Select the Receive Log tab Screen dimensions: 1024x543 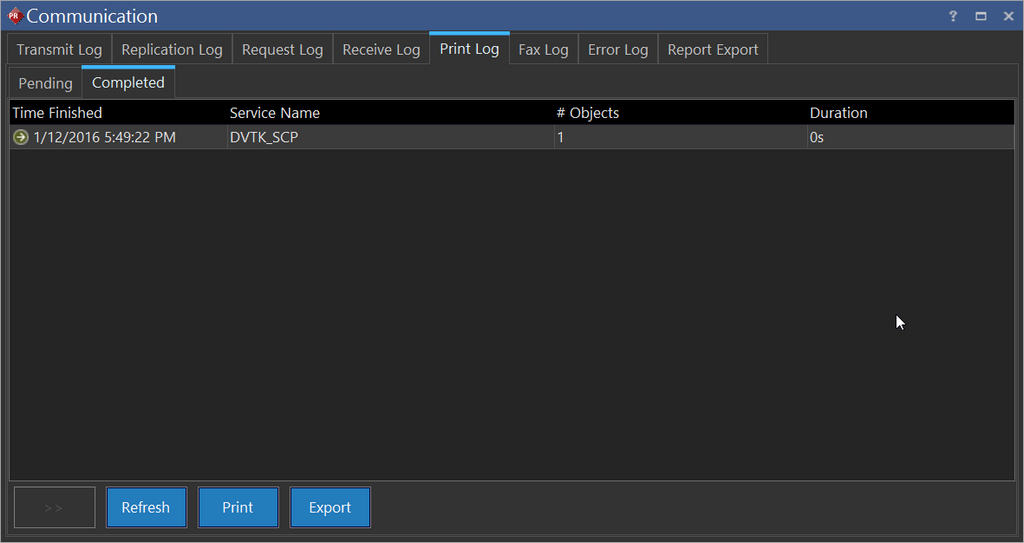(381, 49)
